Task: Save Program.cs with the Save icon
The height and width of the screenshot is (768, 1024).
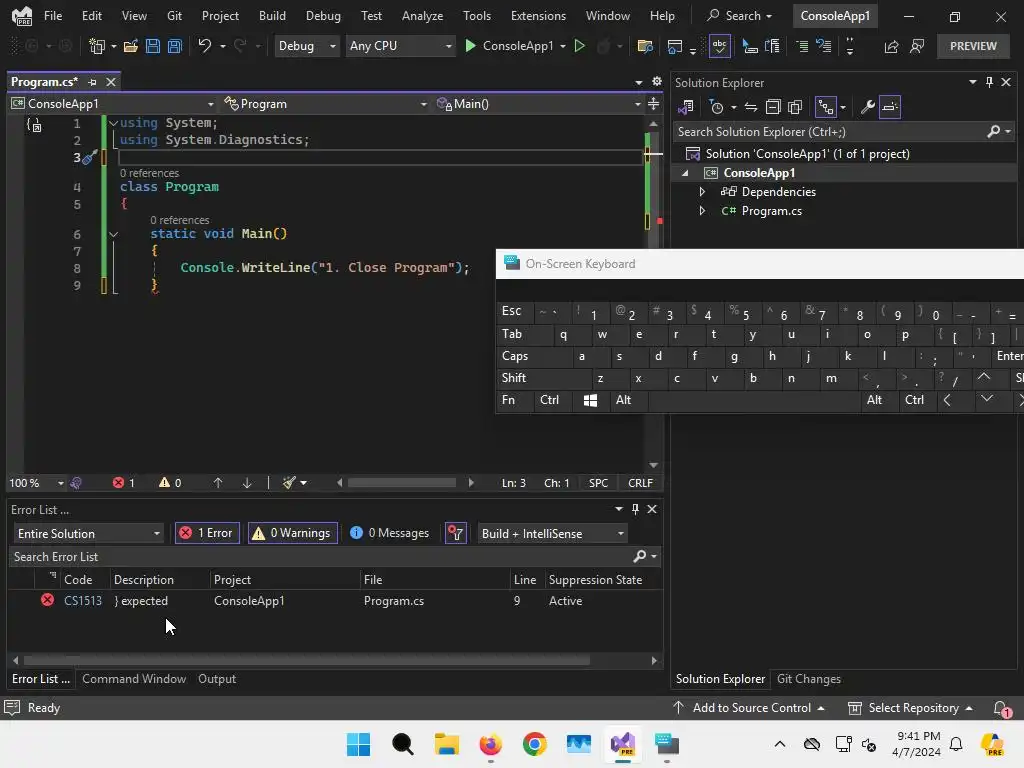Action: (x=153, y=46)
